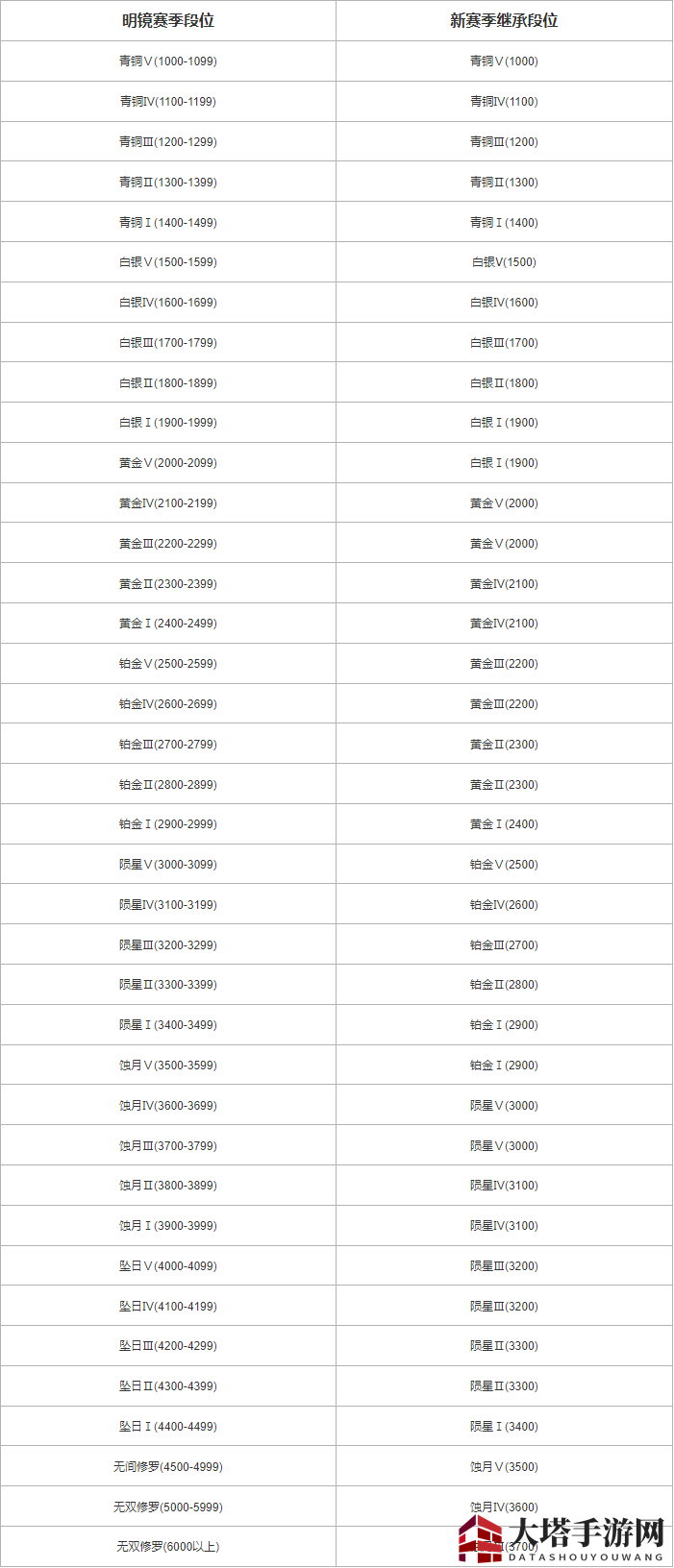Click the 坠日Ⅴ(4000-4099) rank cell
Viewport: 674px width, 1568px height.
(168, 1265)
